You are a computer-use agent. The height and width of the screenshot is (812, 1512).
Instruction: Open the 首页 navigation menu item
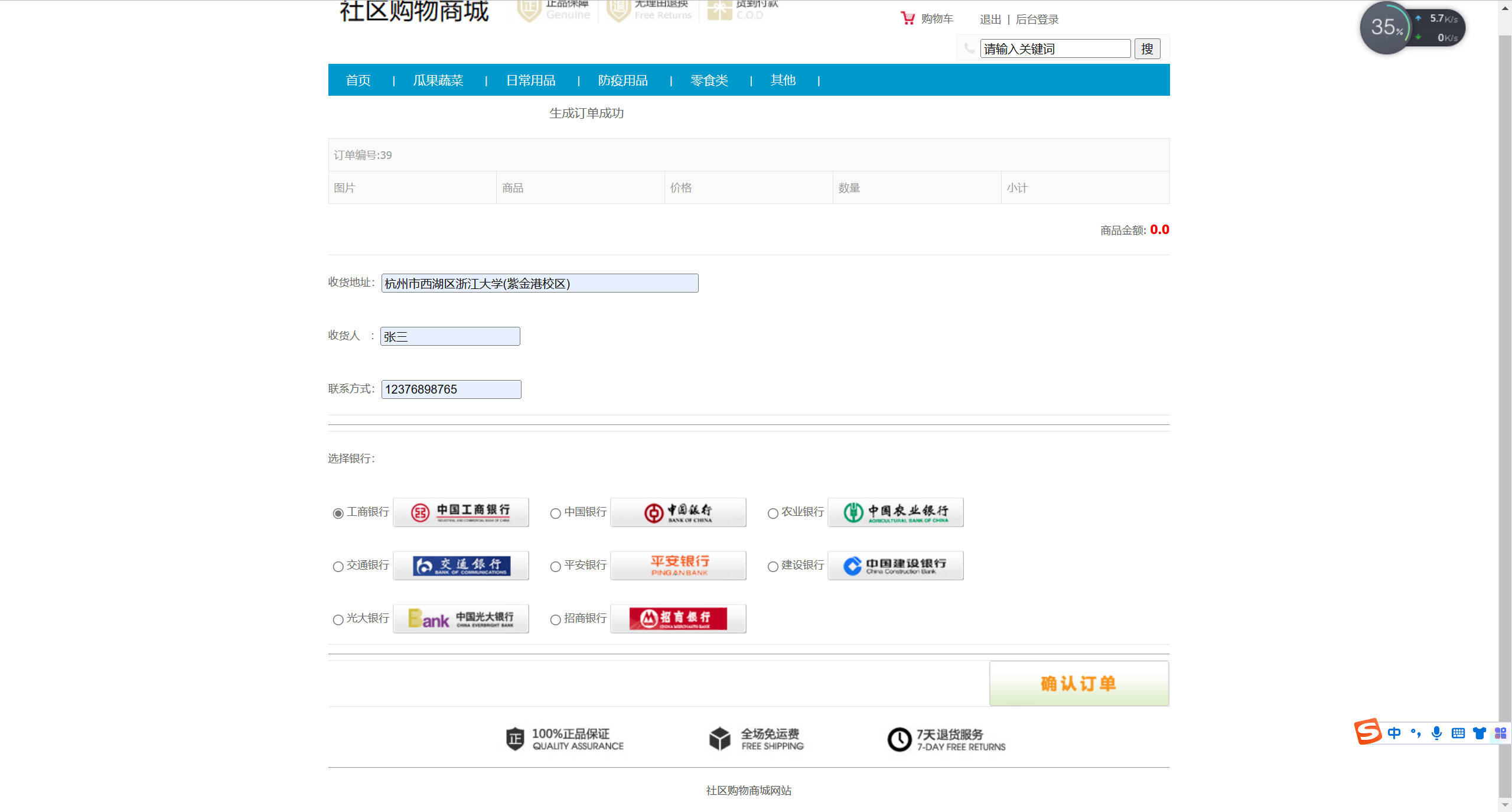(x=358, y=80)
